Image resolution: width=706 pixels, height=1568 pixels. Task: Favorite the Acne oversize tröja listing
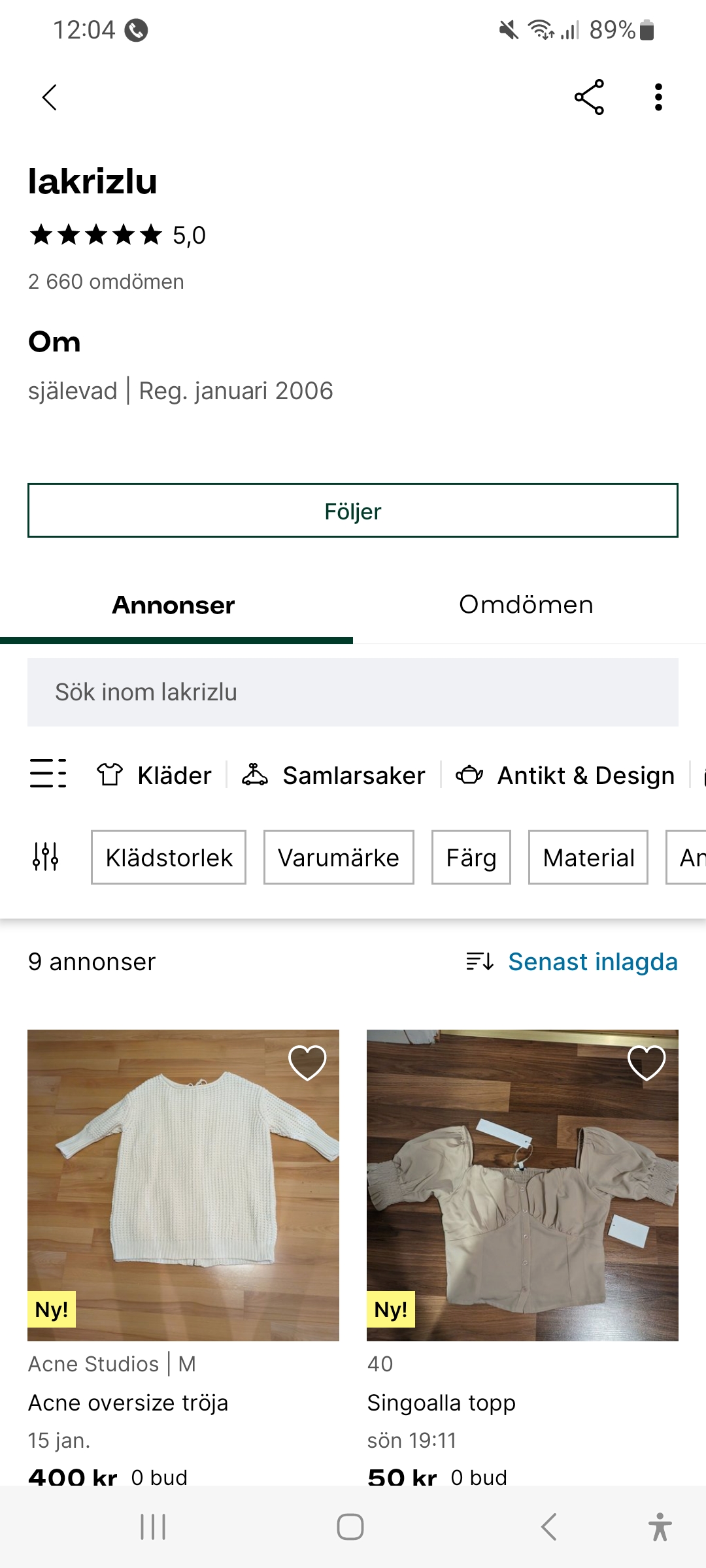pos(307,1062)
